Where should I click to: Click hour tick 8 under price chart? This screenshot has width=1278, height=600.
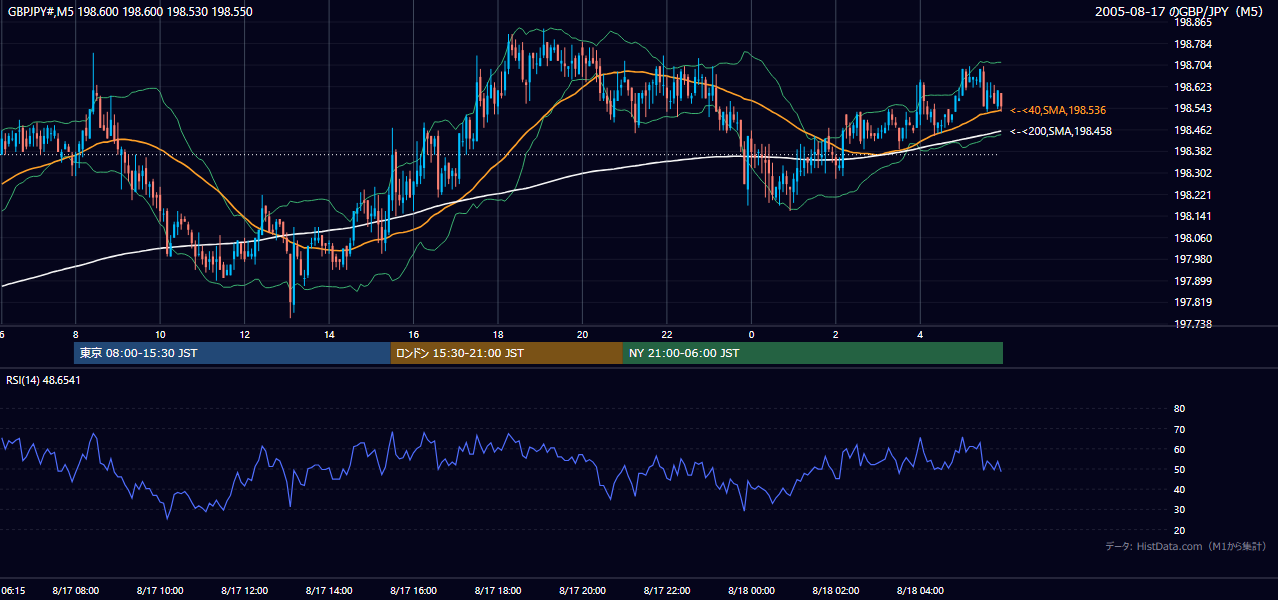tap(75, 334)
